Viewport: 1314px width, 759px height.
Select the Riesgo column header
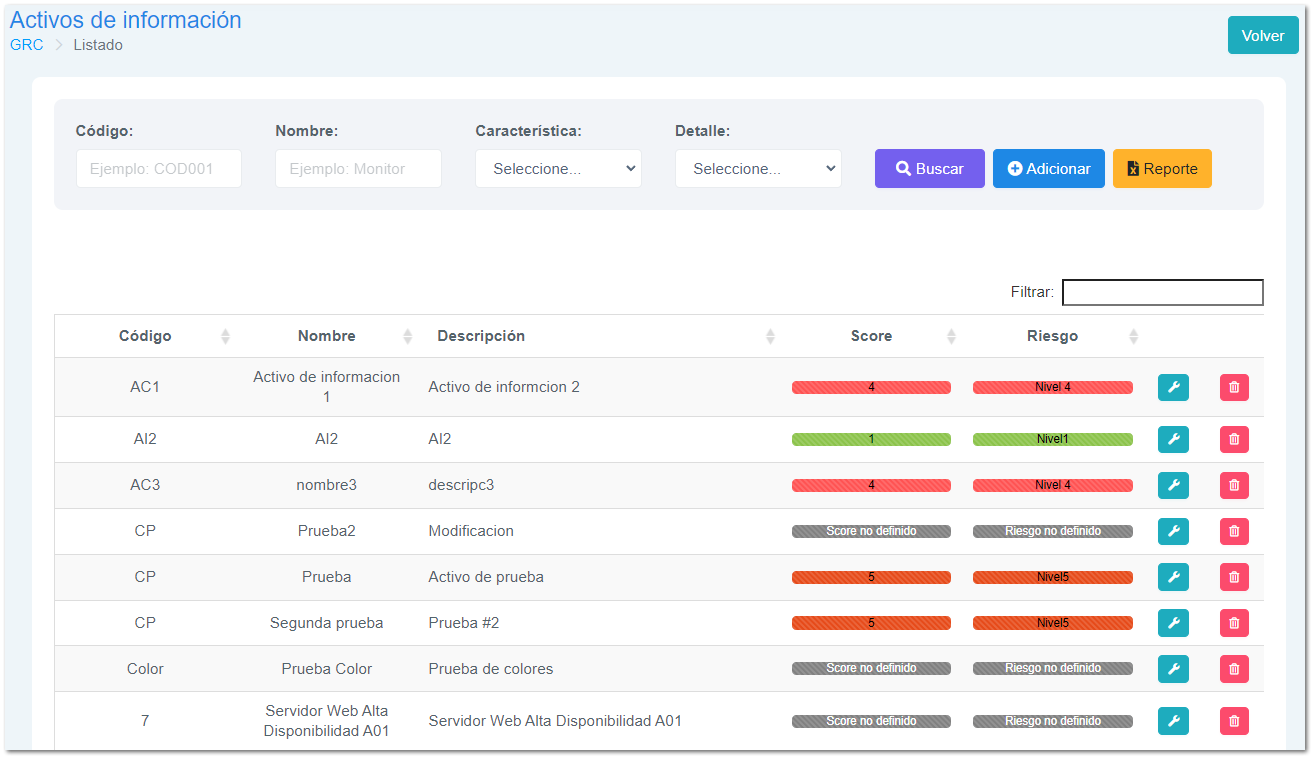coord(1053,336)
